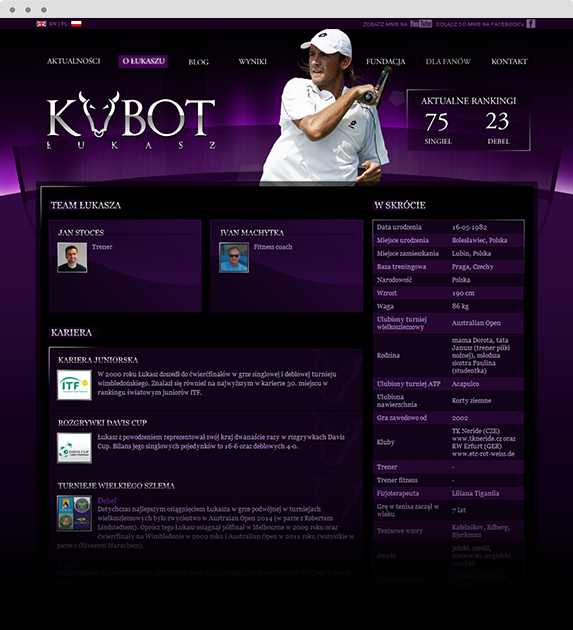Click the www.tkneride.cz club link

pyautogui.click(x=477, y=438)
